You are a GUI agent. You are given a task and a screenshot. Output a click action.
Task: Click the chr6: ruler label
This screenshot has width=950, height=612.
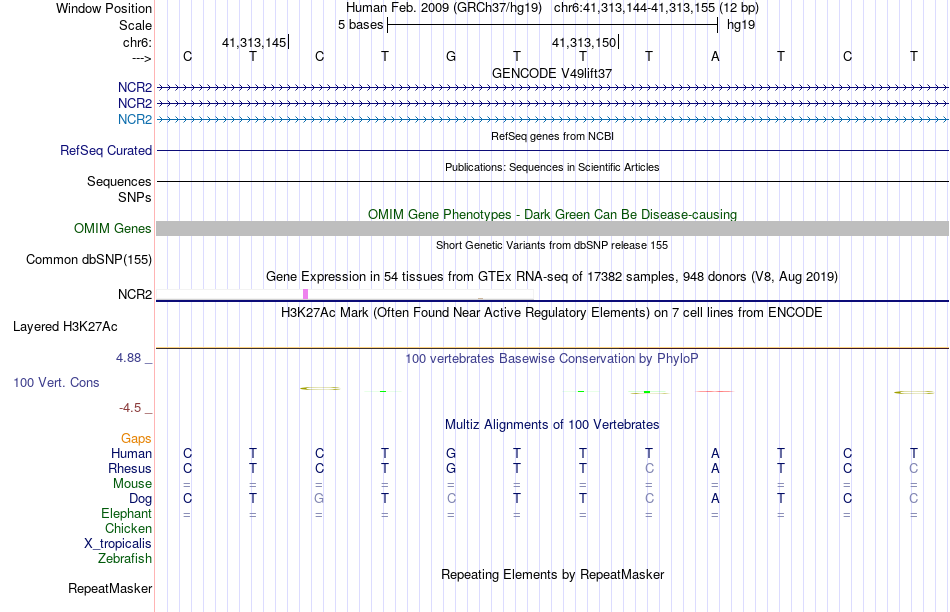pyautogui.click(x=137, y=42)
